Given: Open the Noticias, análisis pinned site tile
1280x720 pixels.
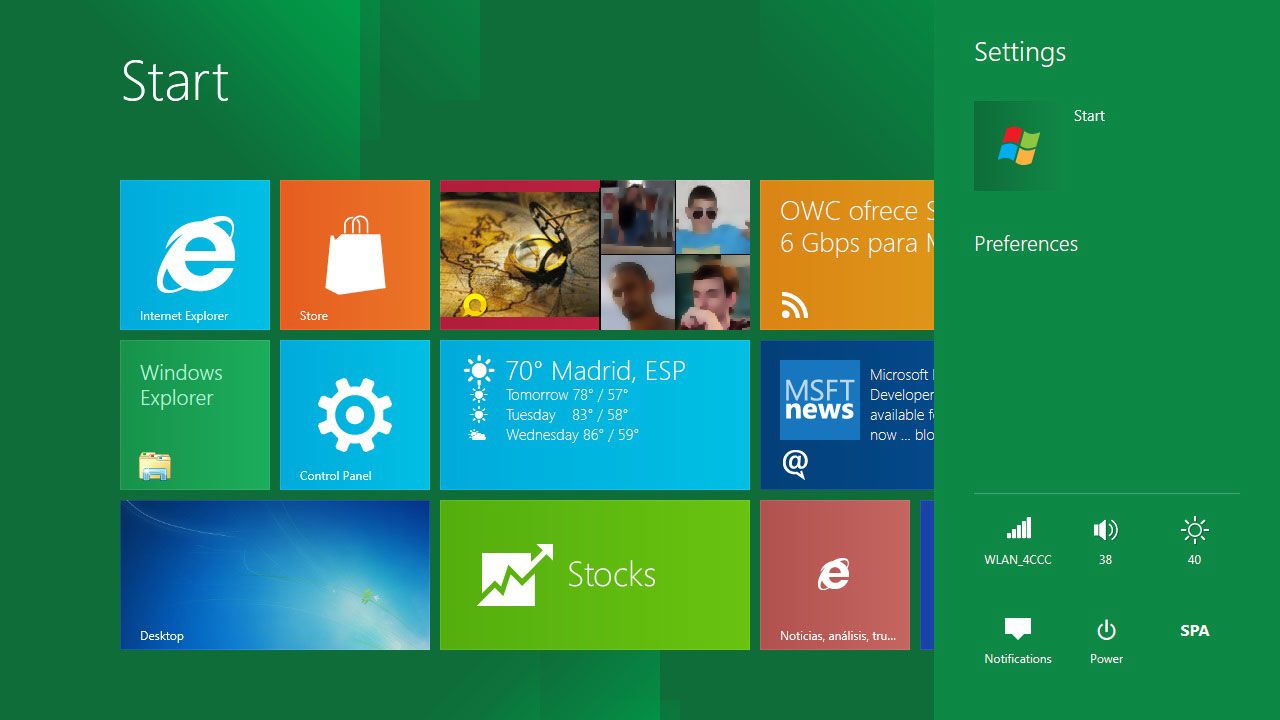Looking at the screenshot, I should point(835,575).
